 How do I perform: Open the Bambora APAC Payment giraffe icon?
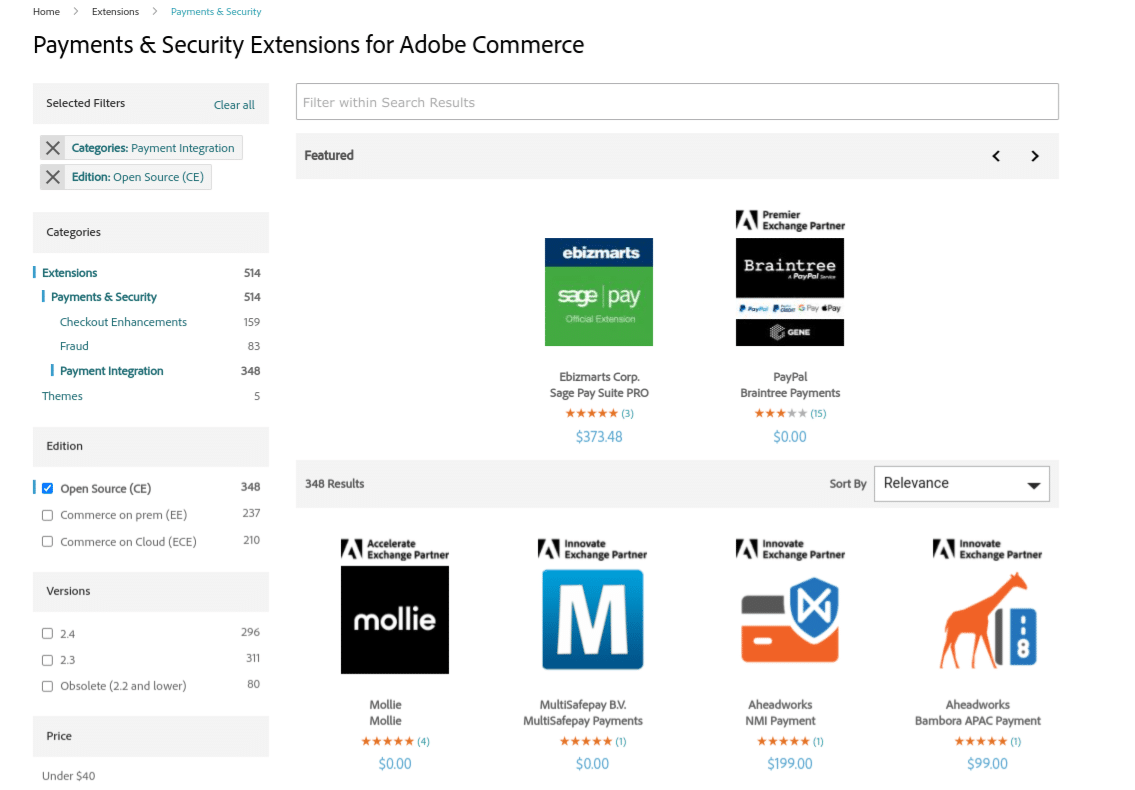987,619
